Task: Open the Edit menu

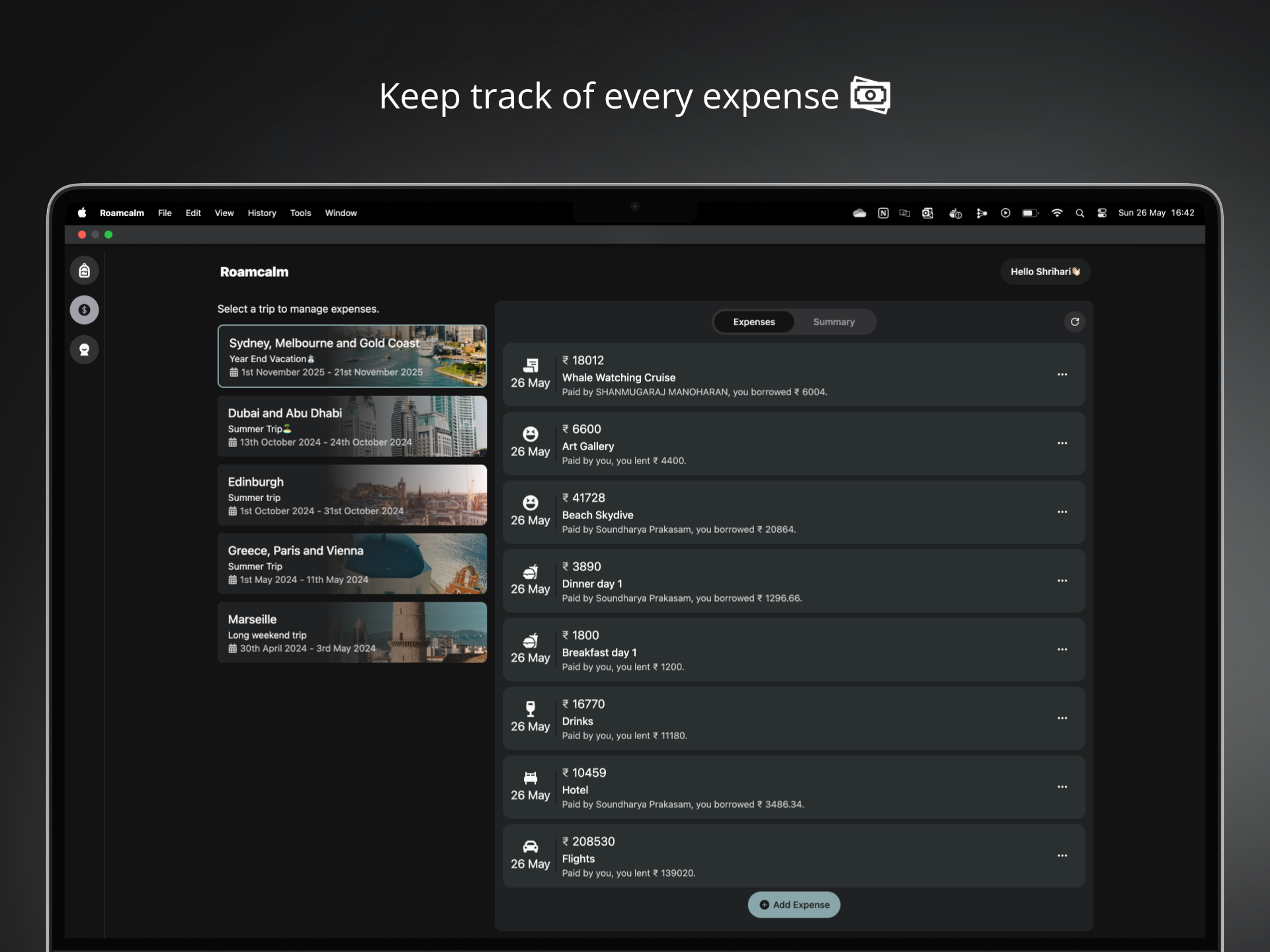Action: point(193,213)
